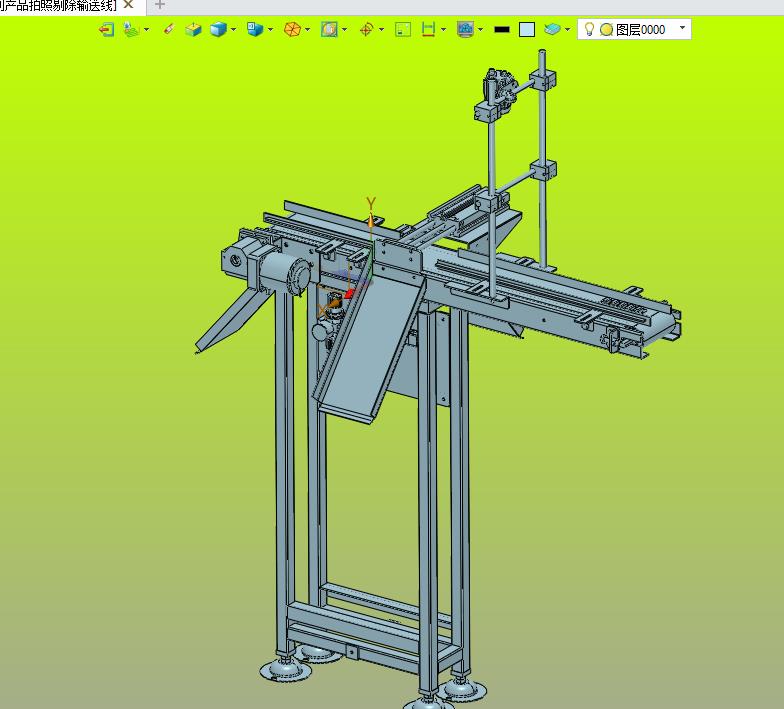Click the light blue face color swatch
This screenshot has height=709, width=784.
coord(527,30)
